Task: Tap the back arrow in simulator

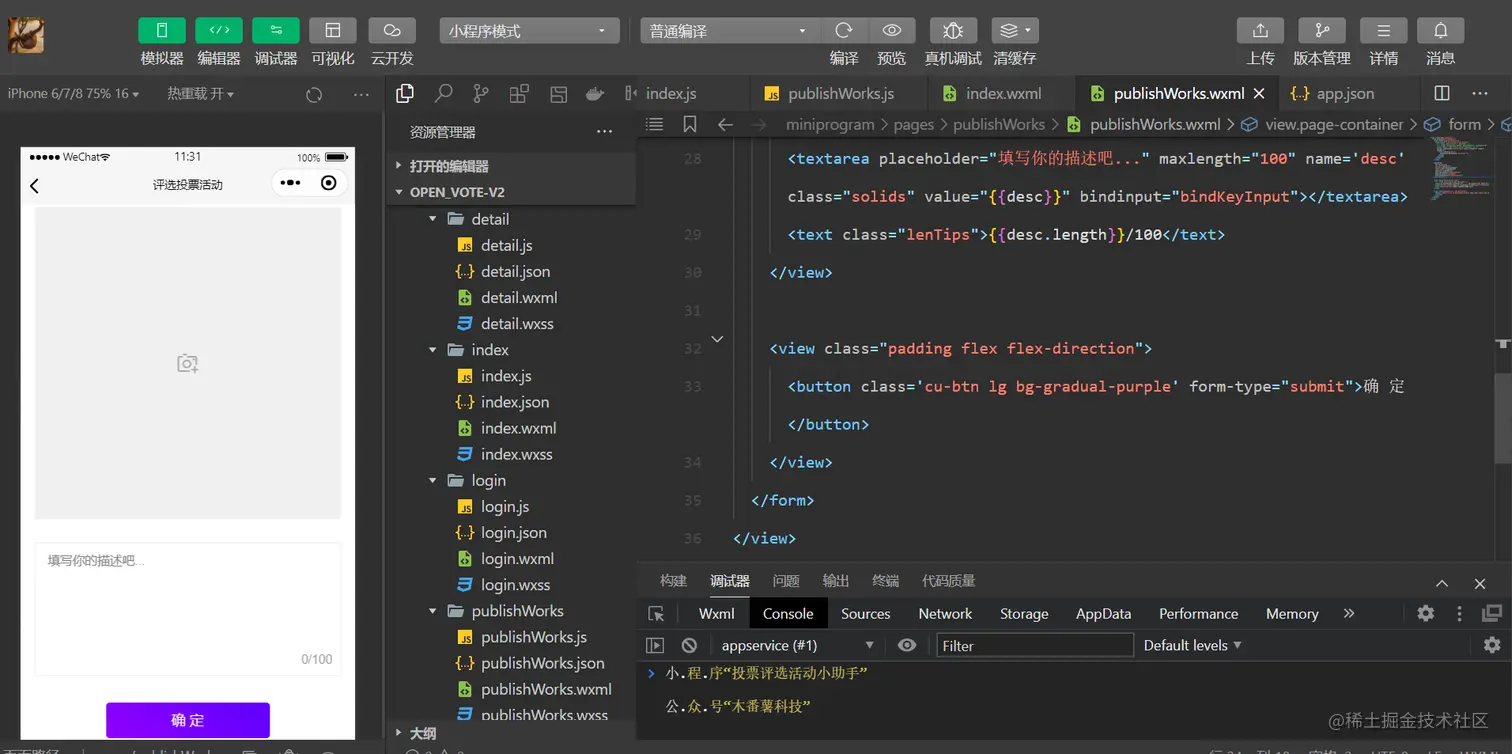Action: point(34,185)
